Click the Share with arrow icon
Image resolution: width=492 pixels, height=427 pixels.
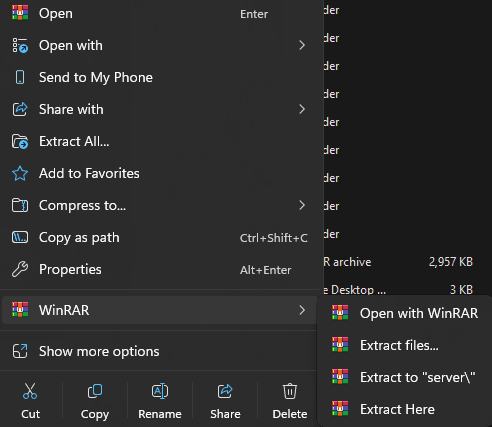(20, 109)
